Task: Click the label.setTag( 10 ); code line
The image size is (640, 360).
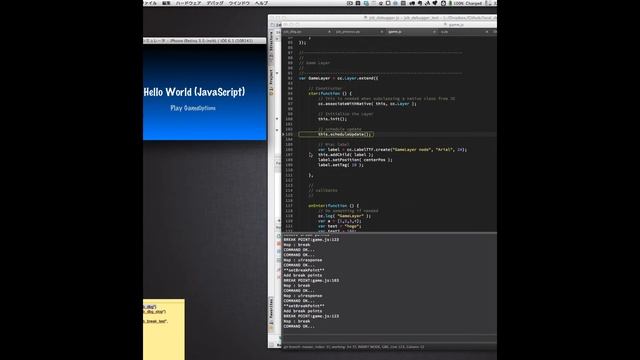Action: (x=341, y=165)
